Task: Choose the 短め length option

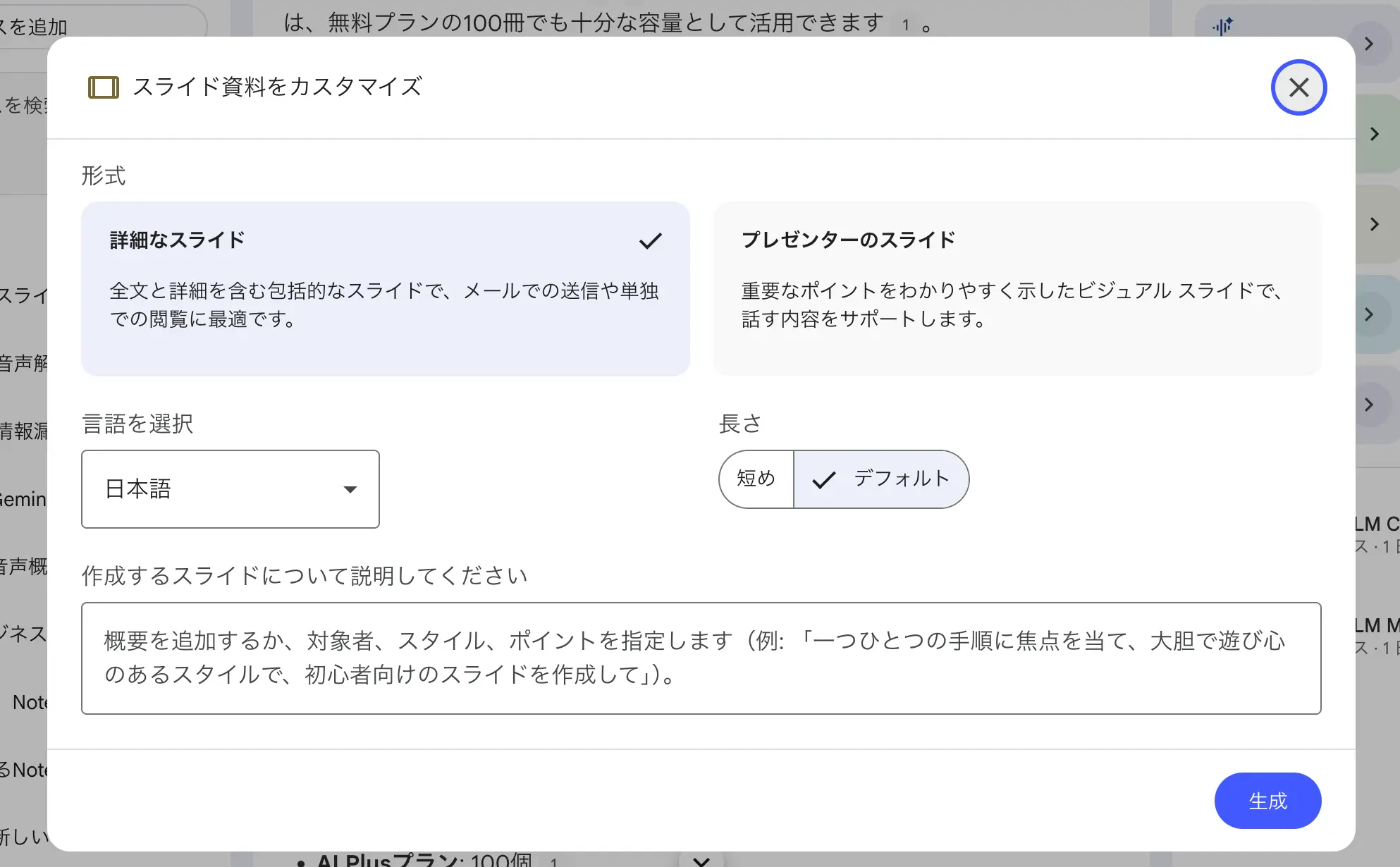Action: coord(756,479)
